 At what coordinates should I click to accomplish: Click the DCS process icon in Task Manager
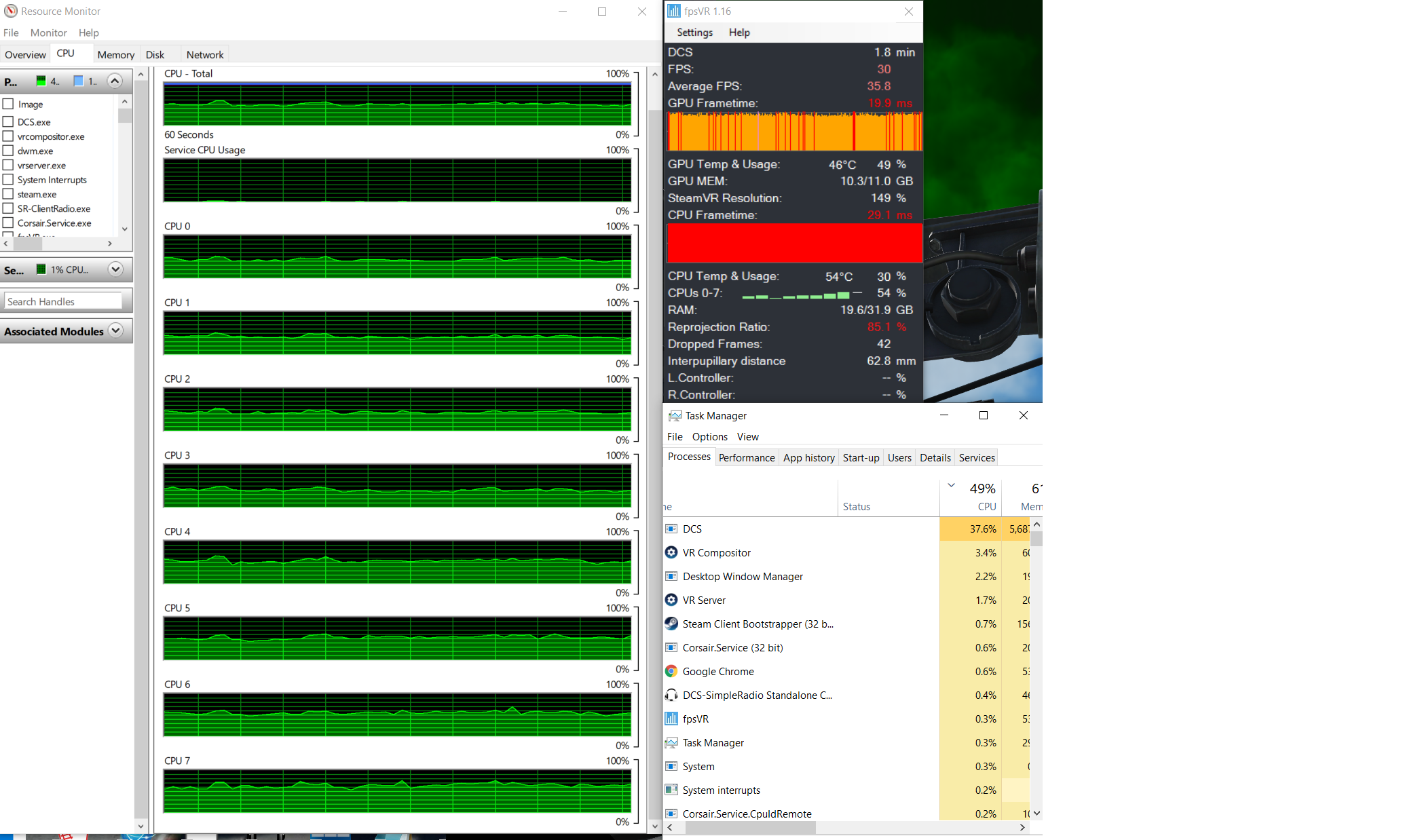671,529
